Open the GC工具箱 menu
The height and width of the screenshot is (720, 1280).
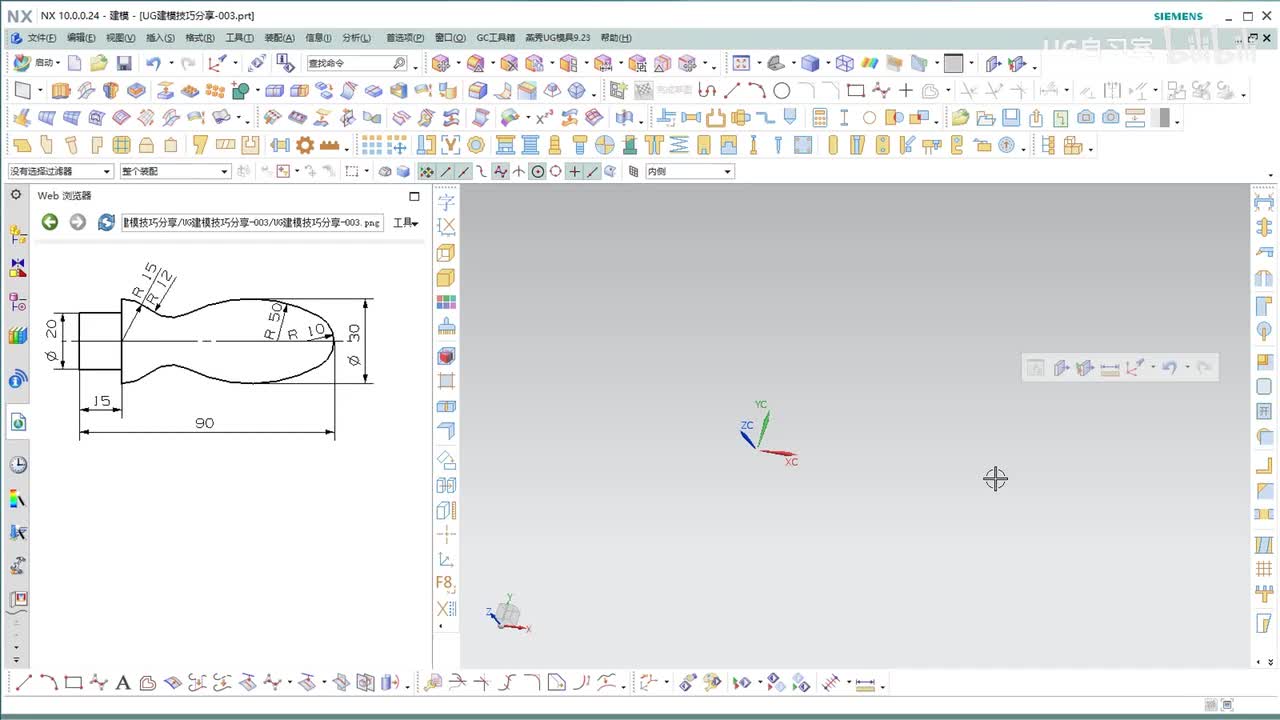496,38
